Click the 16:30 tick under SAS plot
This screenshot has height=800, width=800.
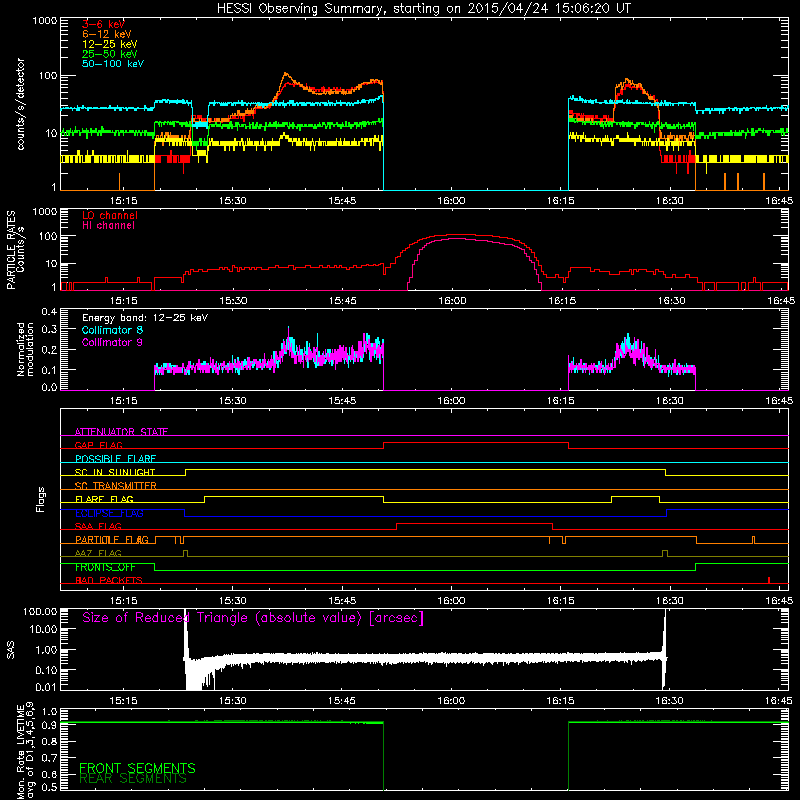tap(669, 701)
